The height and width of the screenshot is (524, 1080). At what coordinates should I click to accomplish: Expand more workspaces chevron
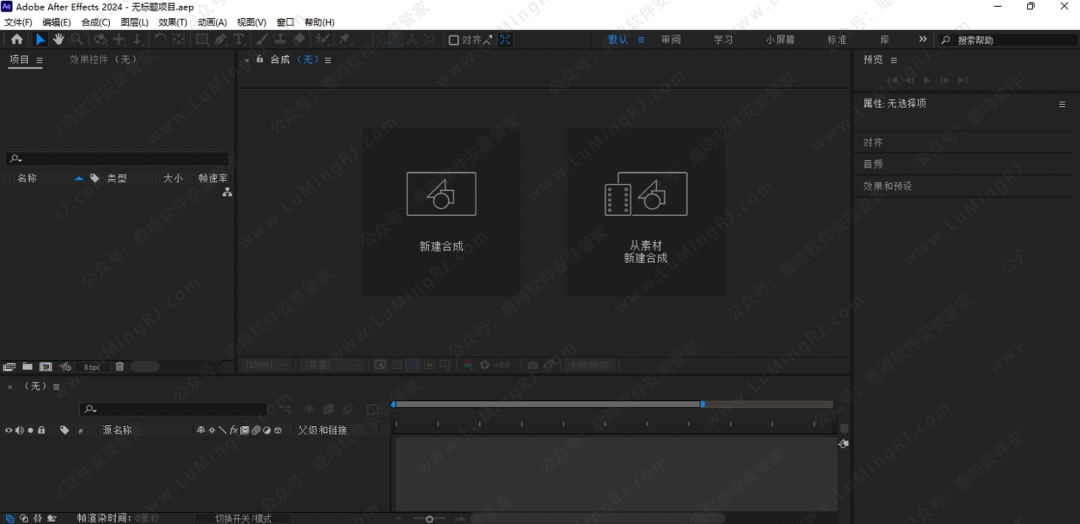point(923,39)
